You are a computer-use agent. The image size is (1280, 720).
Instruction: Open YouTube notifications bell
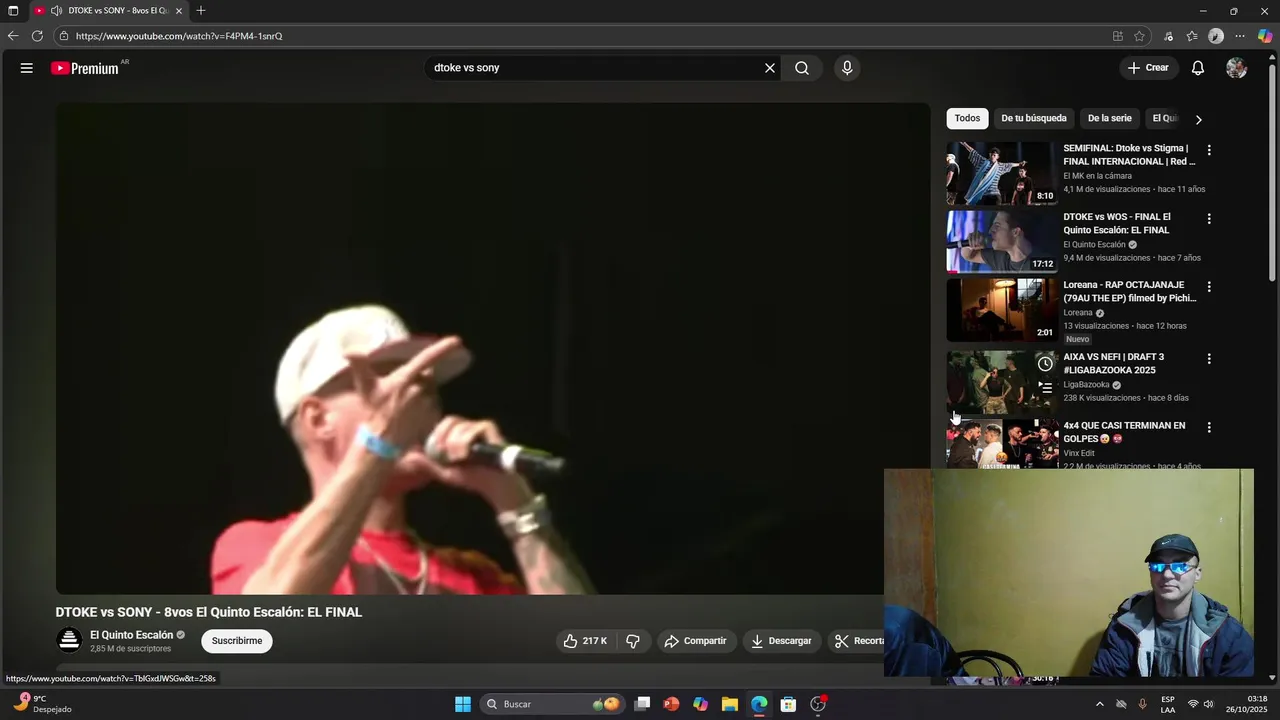pyautogui.click(x=1197, y=68)
